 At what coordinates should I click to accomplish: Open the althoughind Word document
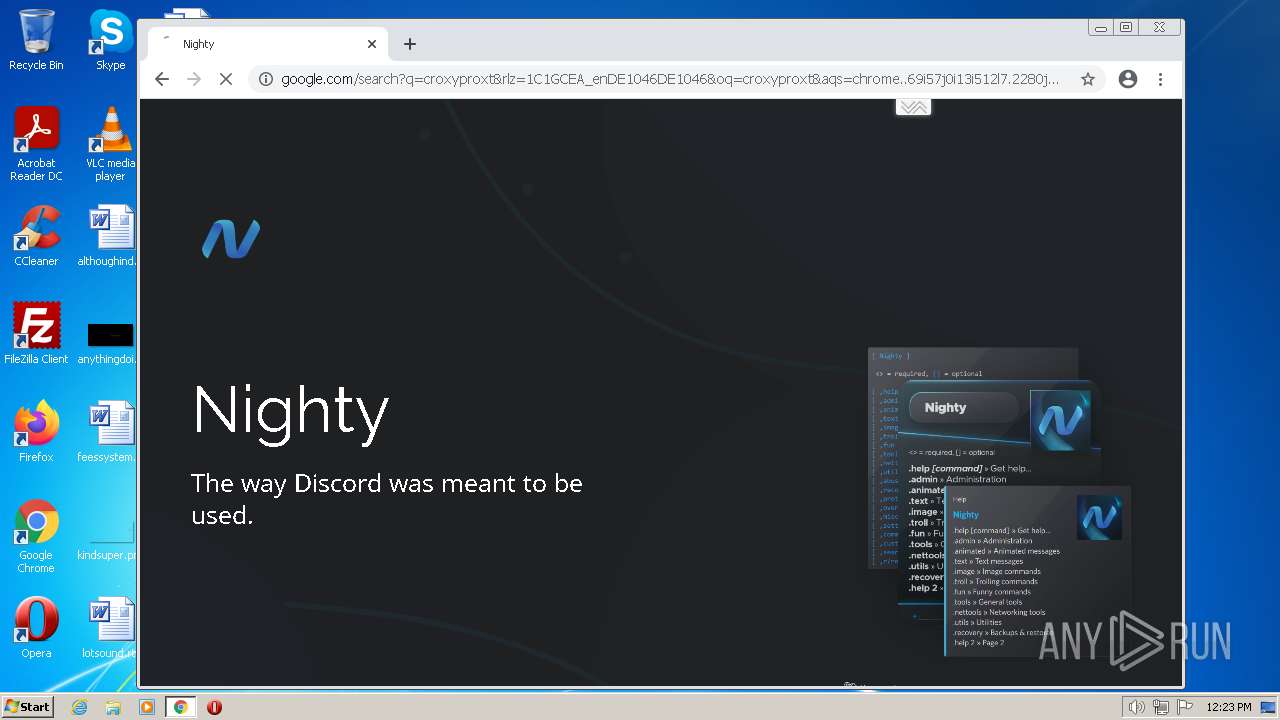108,236
